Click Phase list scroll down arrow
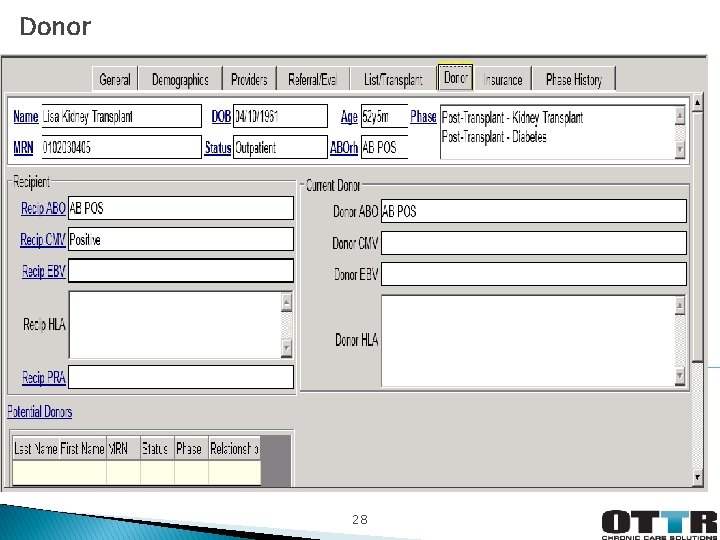Screen dimensions: 720x540 point(680,150)
